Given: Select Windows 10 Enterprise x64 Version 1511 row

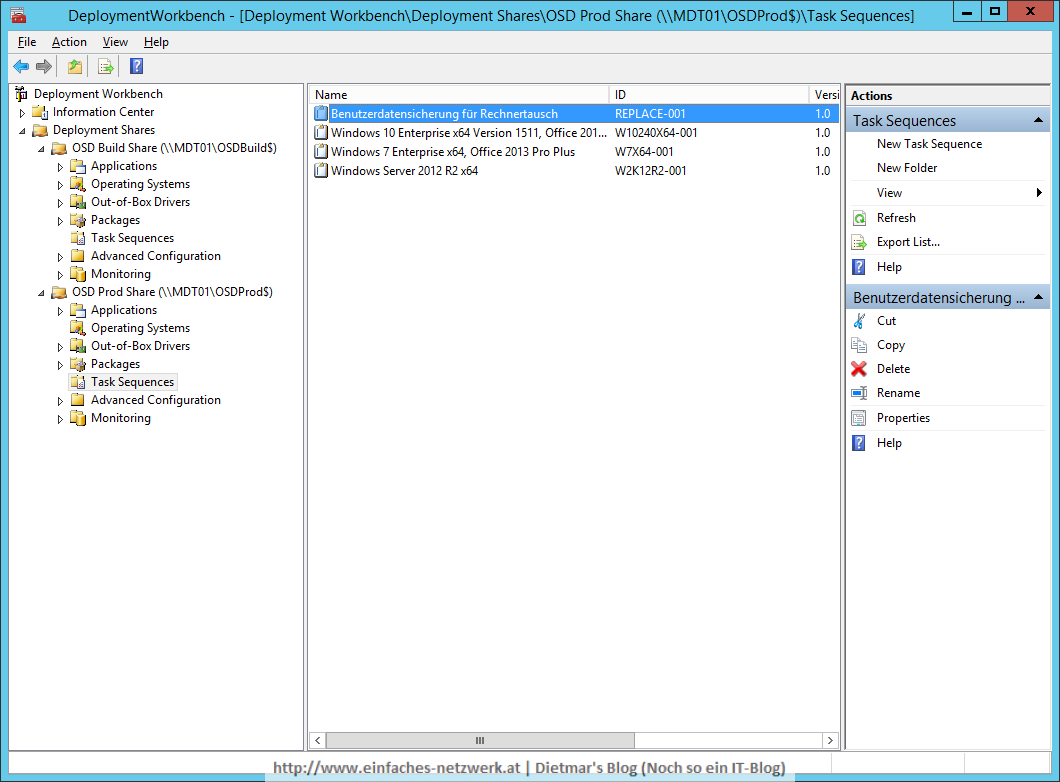Looking at the screenshot, I should (574, 133).
